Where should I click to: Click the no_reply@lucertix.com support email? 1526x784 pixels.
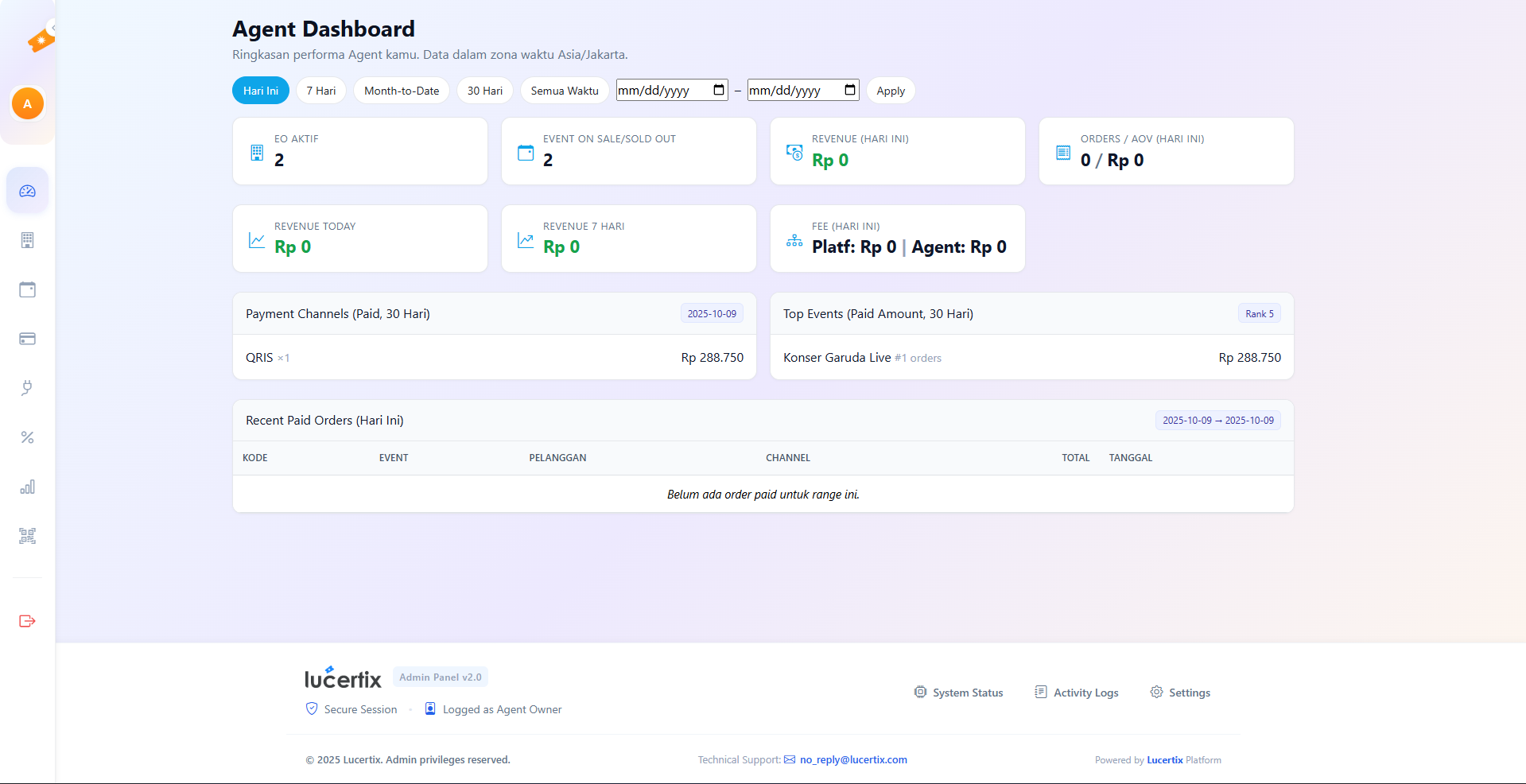click(x=853, y=760)
